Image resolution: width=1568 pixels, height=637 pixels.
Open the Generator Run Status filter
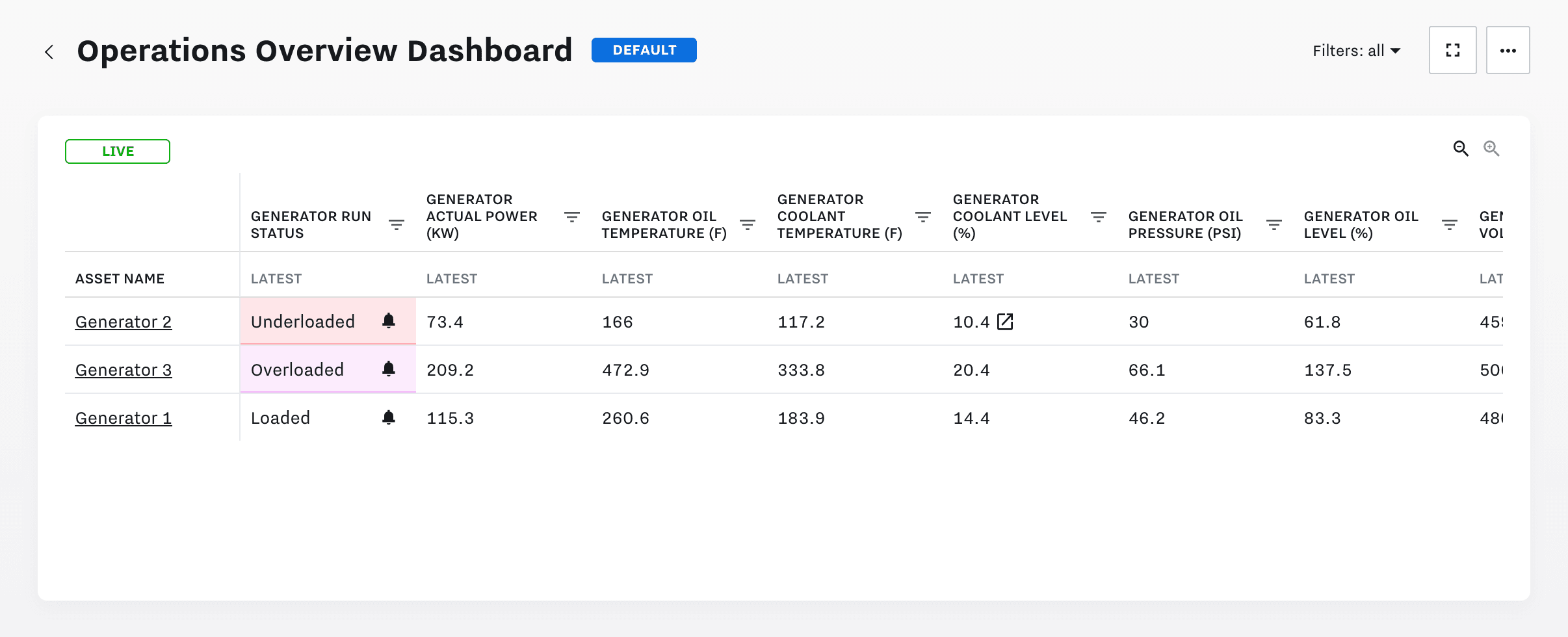(x=397, y=222)
